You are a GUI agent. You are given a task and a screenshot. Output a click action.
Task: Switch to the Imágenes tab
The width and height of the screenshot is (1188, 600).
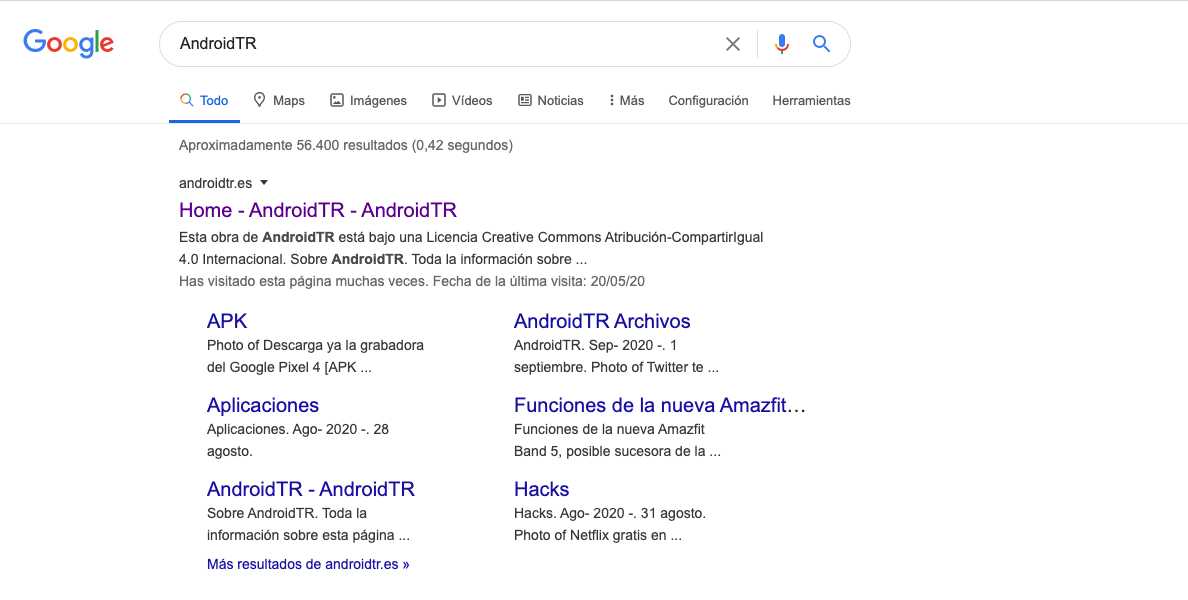pyautogui.click(x=368, y=100)
